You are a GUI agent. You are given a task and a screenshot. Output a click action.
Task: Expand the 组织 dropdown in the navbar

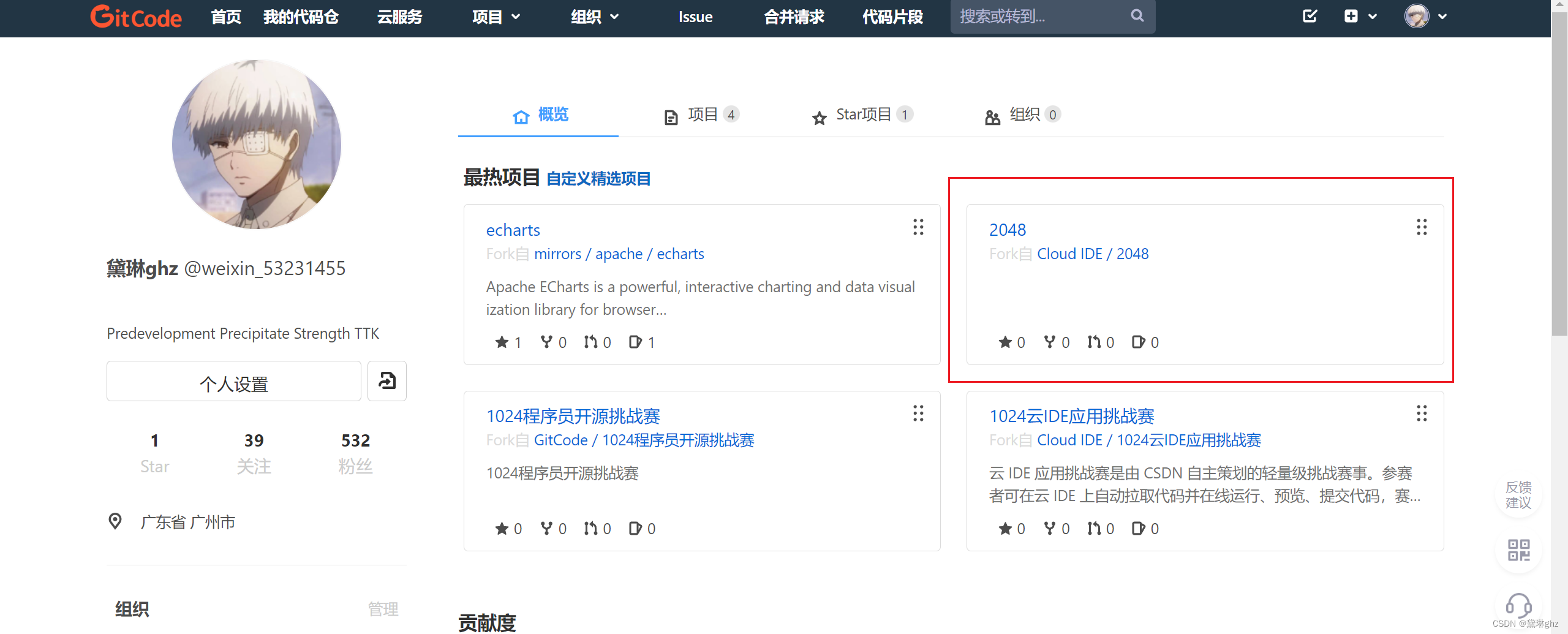[x=595, y=17]
